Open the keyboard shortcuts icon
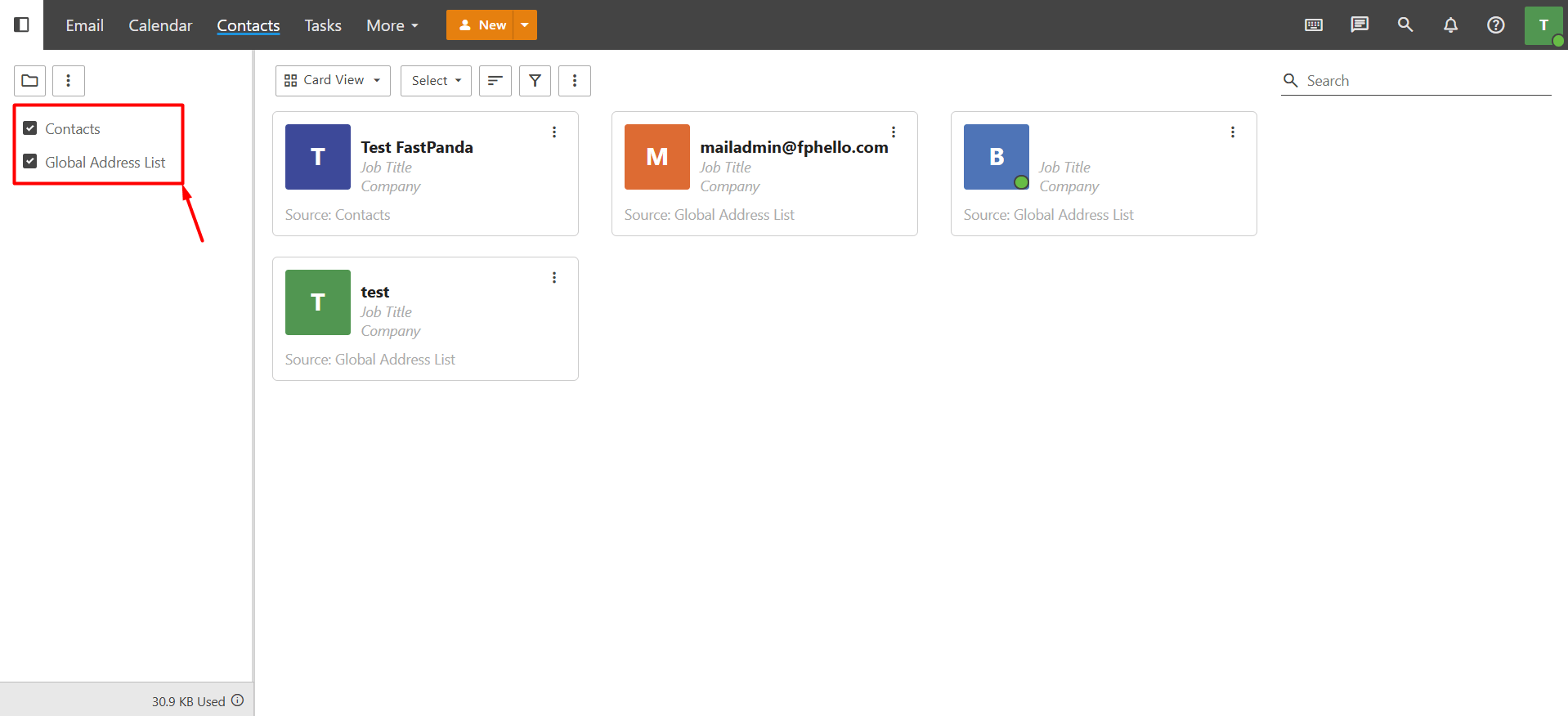This screenshot has width=1568, height=716. coord(1314,25)
